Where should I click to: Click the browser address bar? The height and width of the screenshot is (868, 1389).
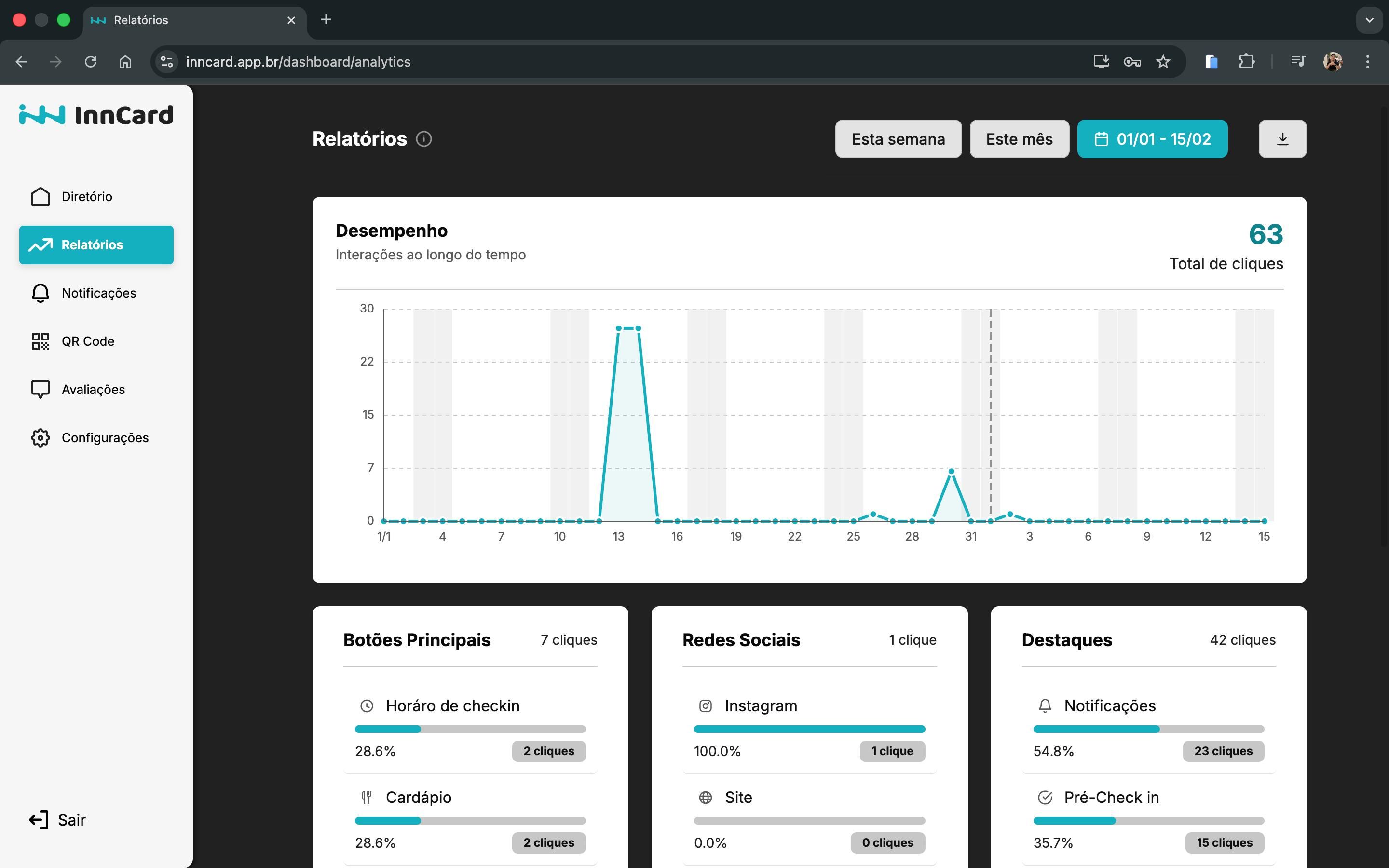[402, 61]
